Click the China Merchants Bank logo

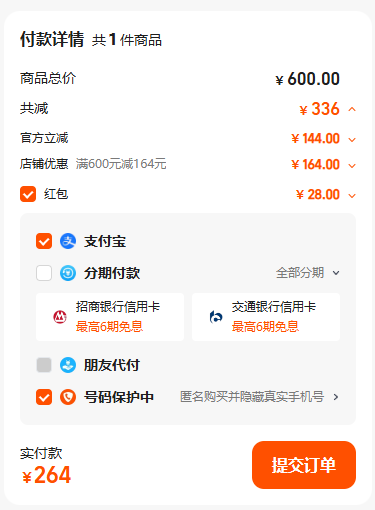(x=60, y=317)
